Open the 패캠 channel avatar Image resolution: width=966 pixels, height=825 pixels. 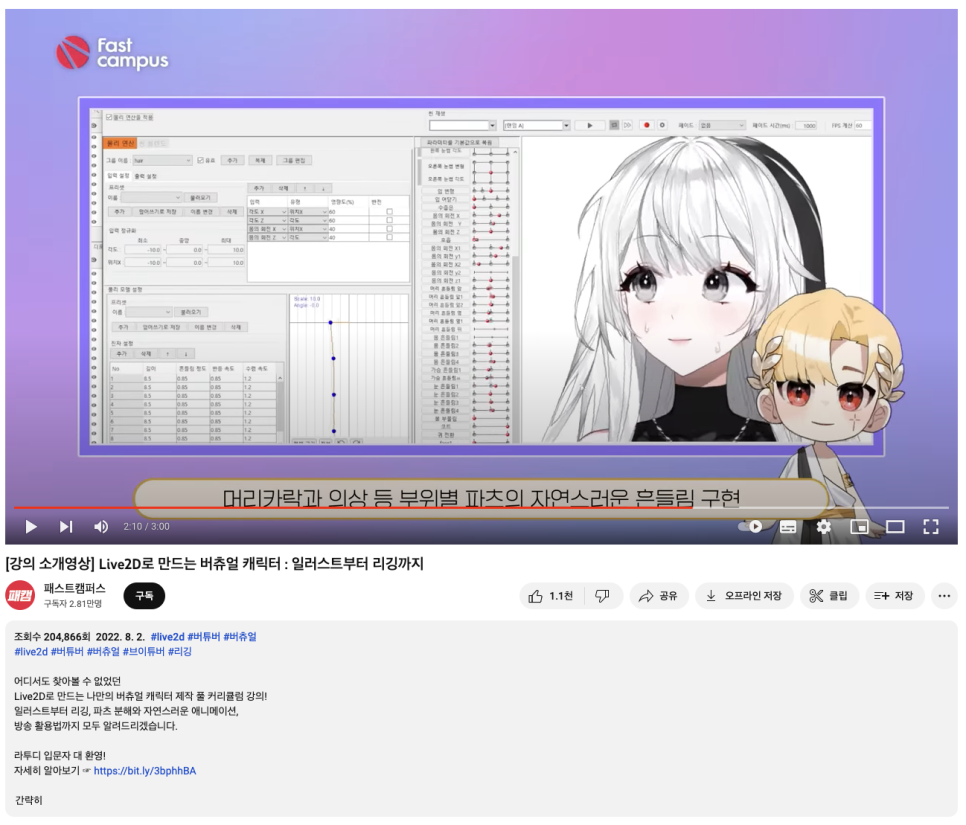click(x=20, y=596)
